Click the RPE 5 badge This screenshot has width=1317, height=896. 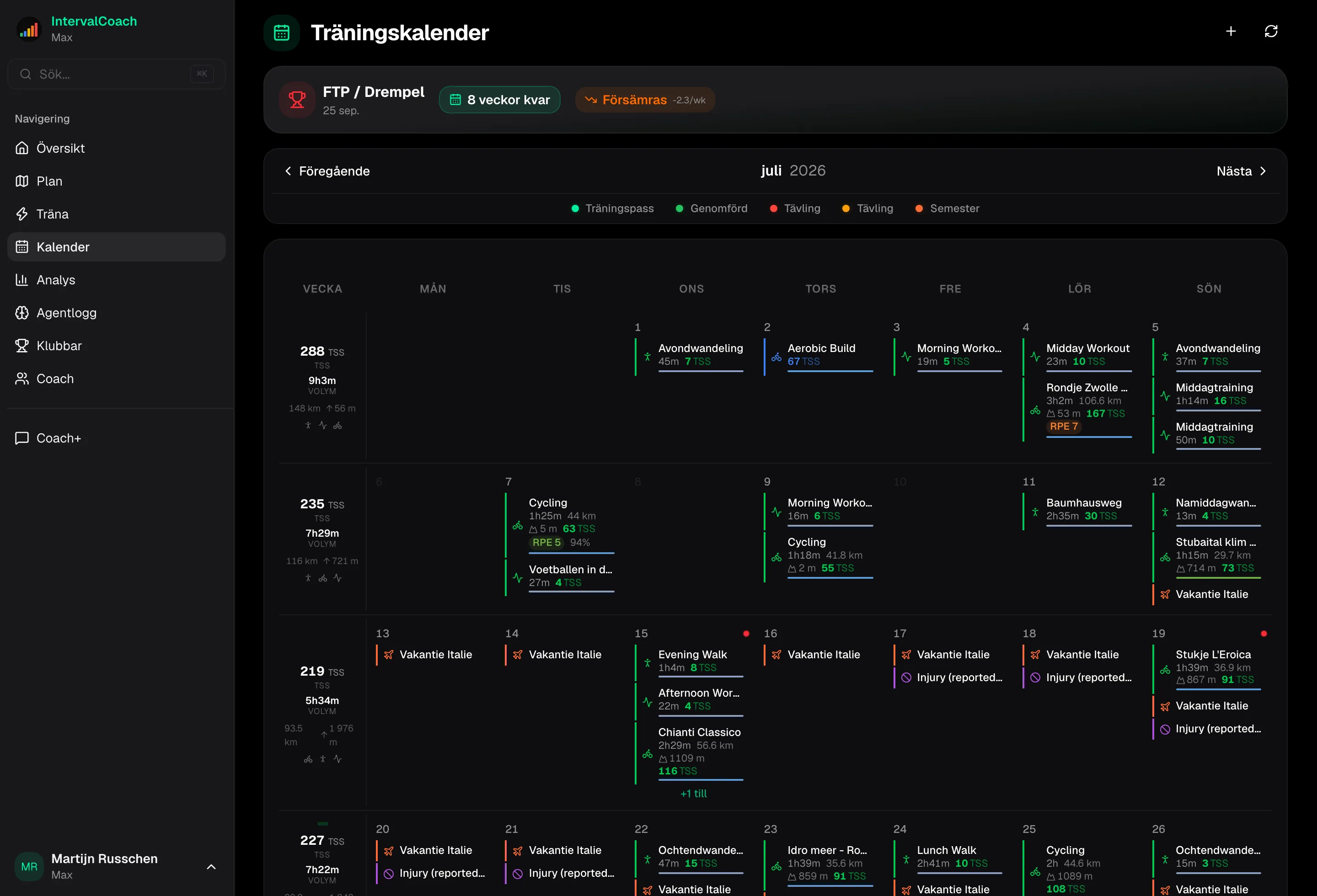[x=546, y=543]
